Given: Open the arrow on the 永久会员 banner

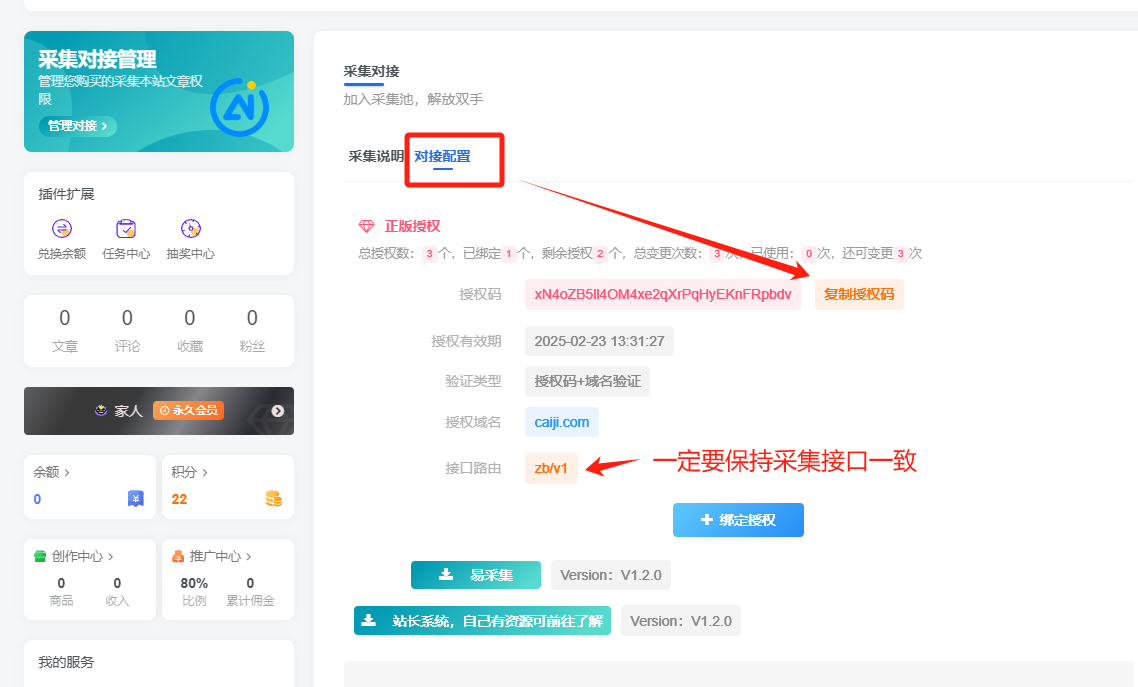Looking at the screenshot, I should click(279, 410).
